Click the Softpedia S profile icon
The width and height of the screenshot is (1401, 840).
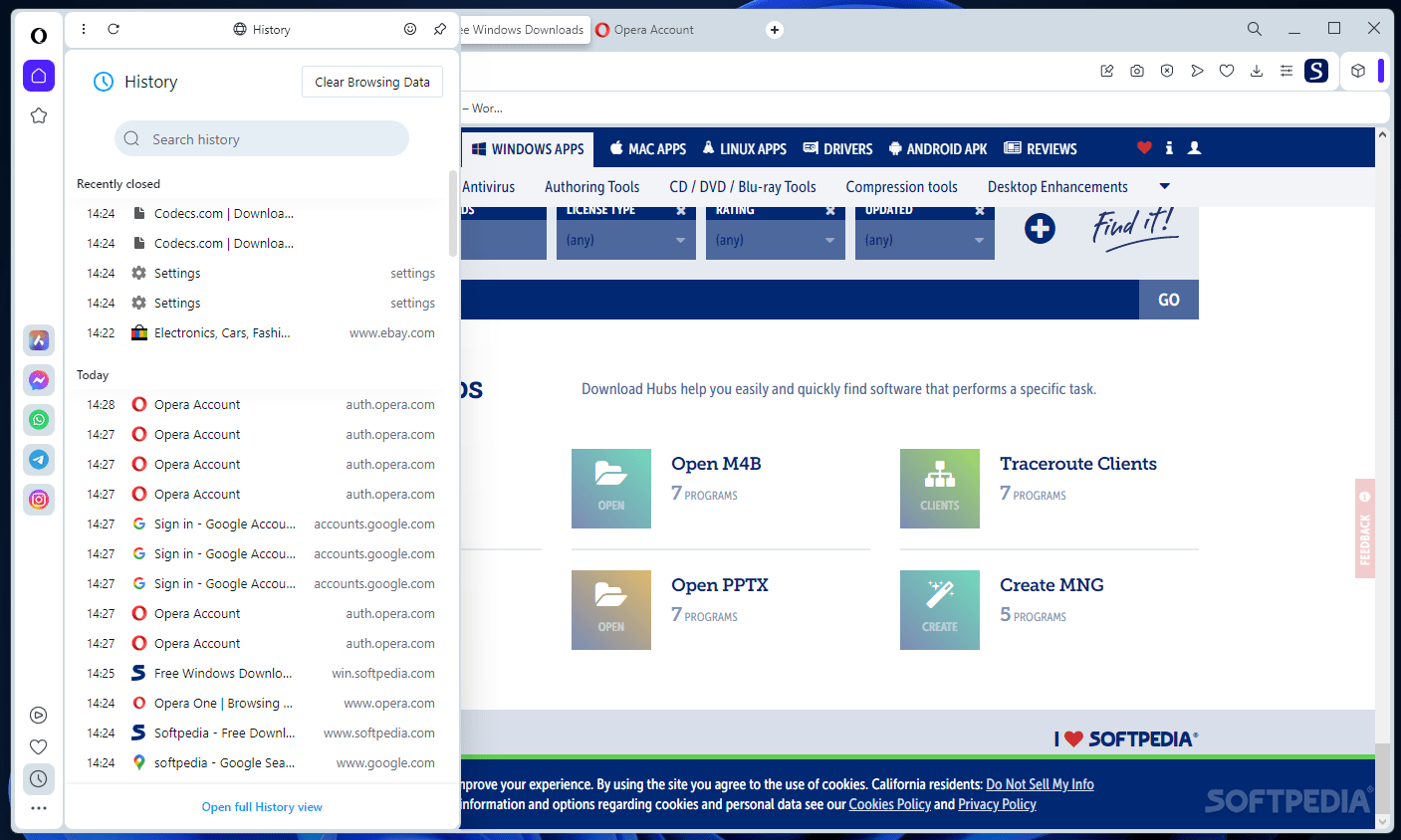click(1316, 71)
